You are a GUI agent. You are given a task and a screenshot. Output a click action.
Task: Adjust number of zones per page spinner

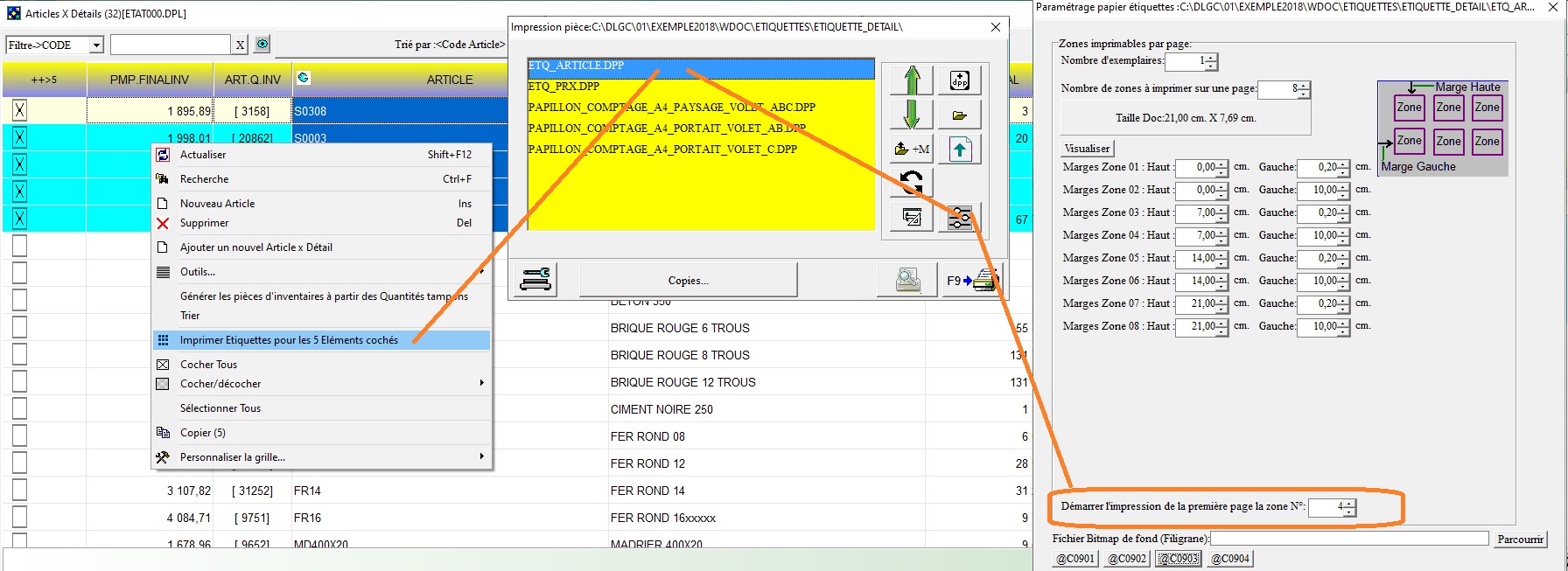[1304, 89]
